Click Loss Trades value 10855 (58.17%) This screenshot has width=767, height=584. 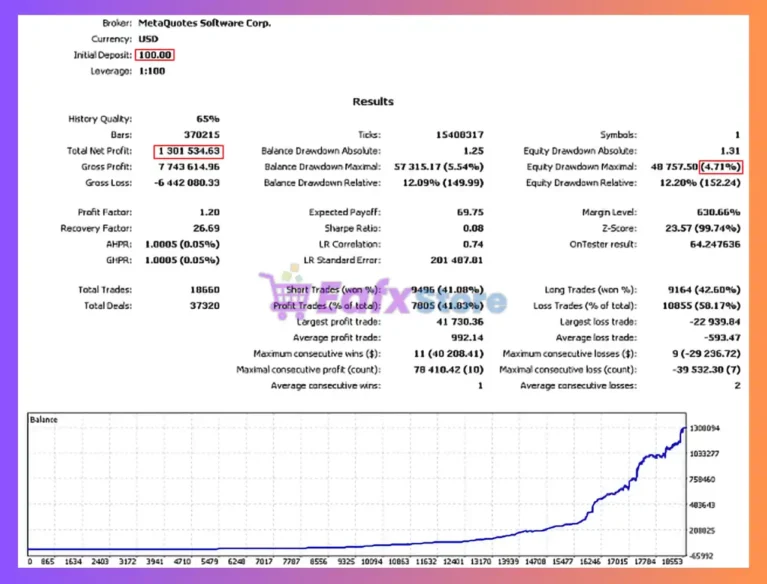701,306
